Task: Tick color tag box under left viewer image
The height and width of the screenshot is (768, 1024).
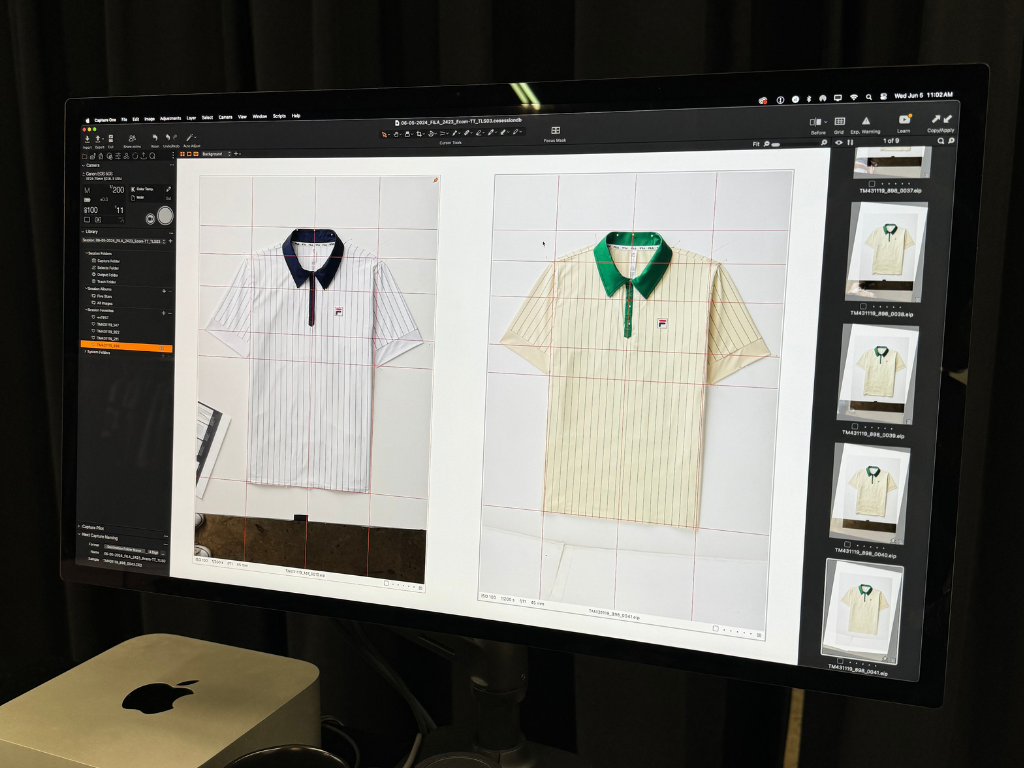Action: (x=387, y=583)
